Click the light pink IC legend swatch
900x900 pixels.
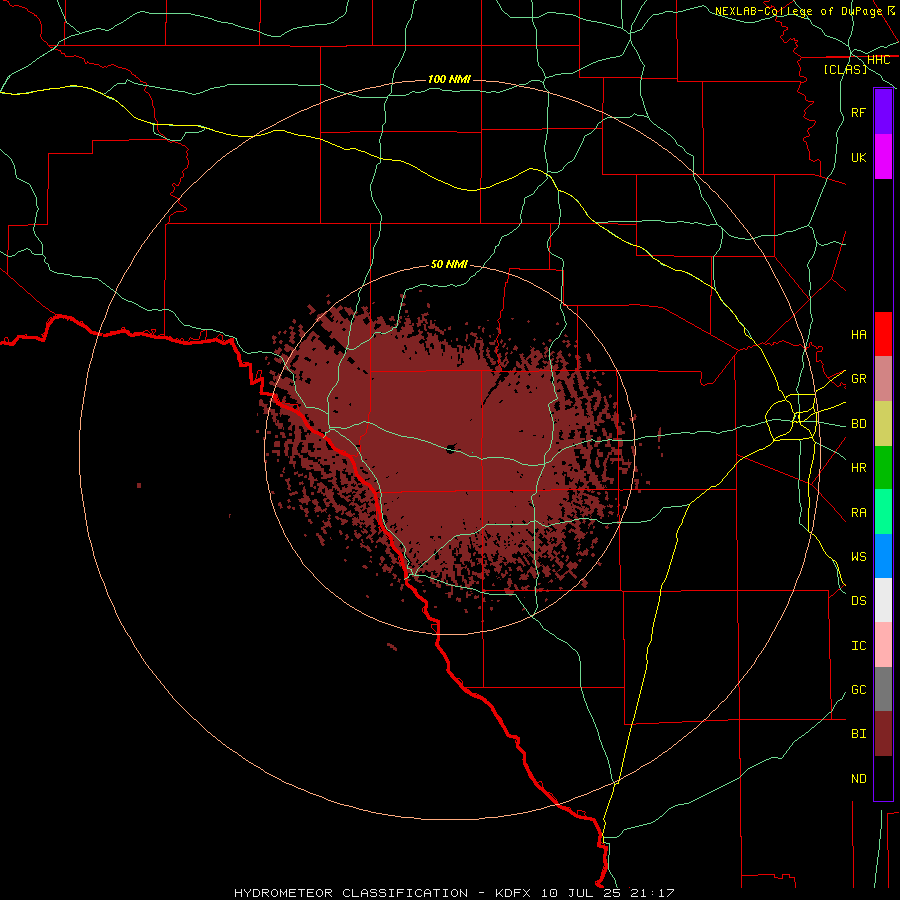click(883, 645)
